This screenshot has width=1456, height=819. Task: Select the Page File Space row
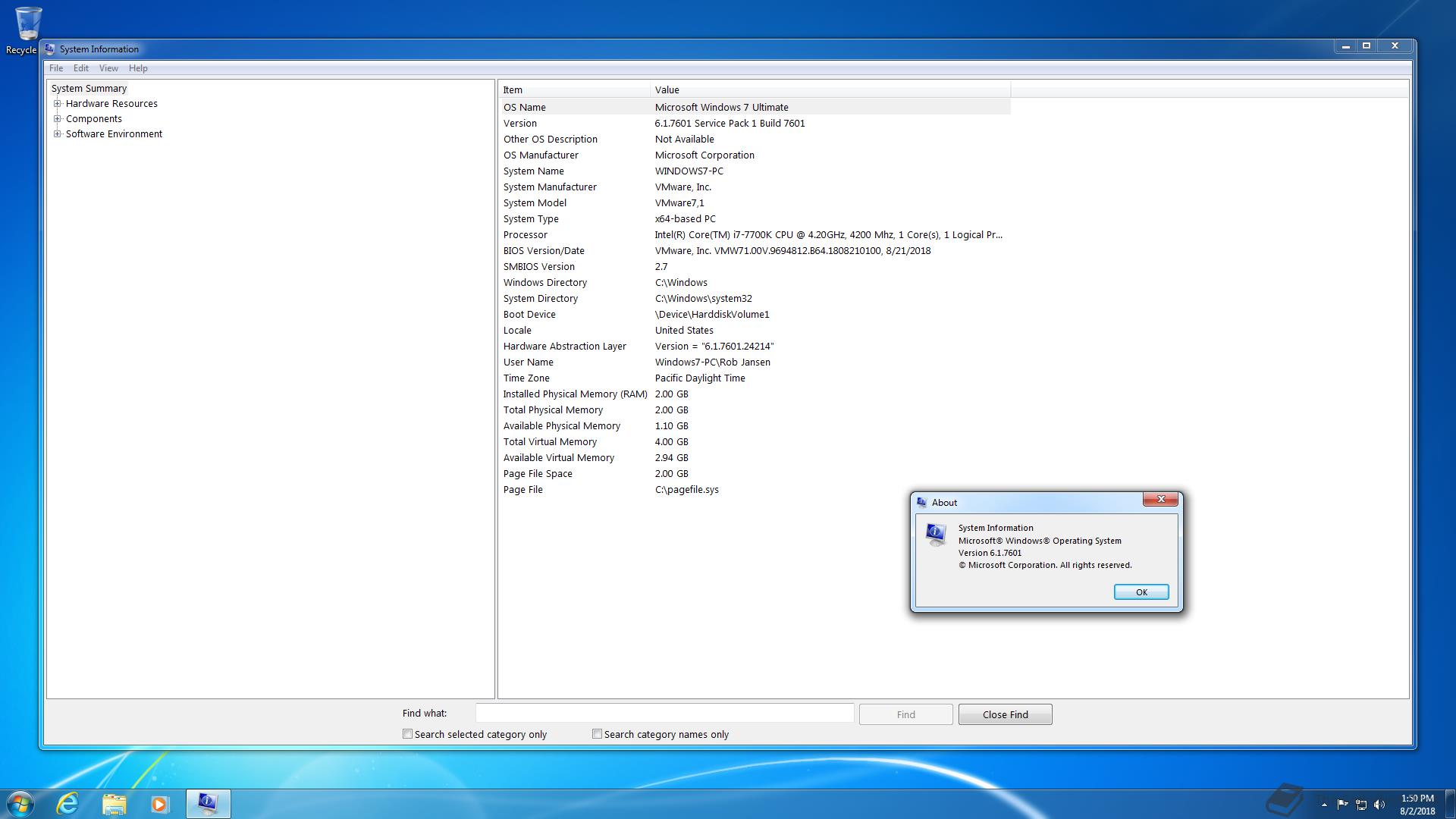click(x=755, y=474)
